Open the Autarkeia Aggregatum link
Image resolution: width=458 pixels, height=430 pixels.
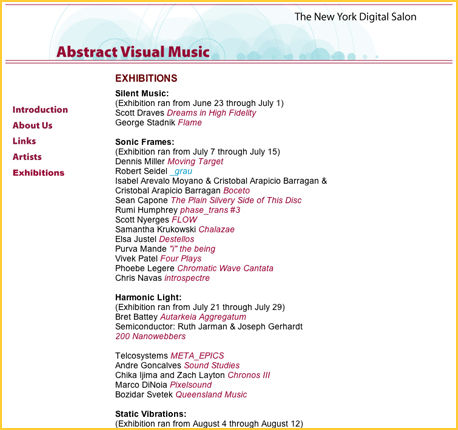203,317
